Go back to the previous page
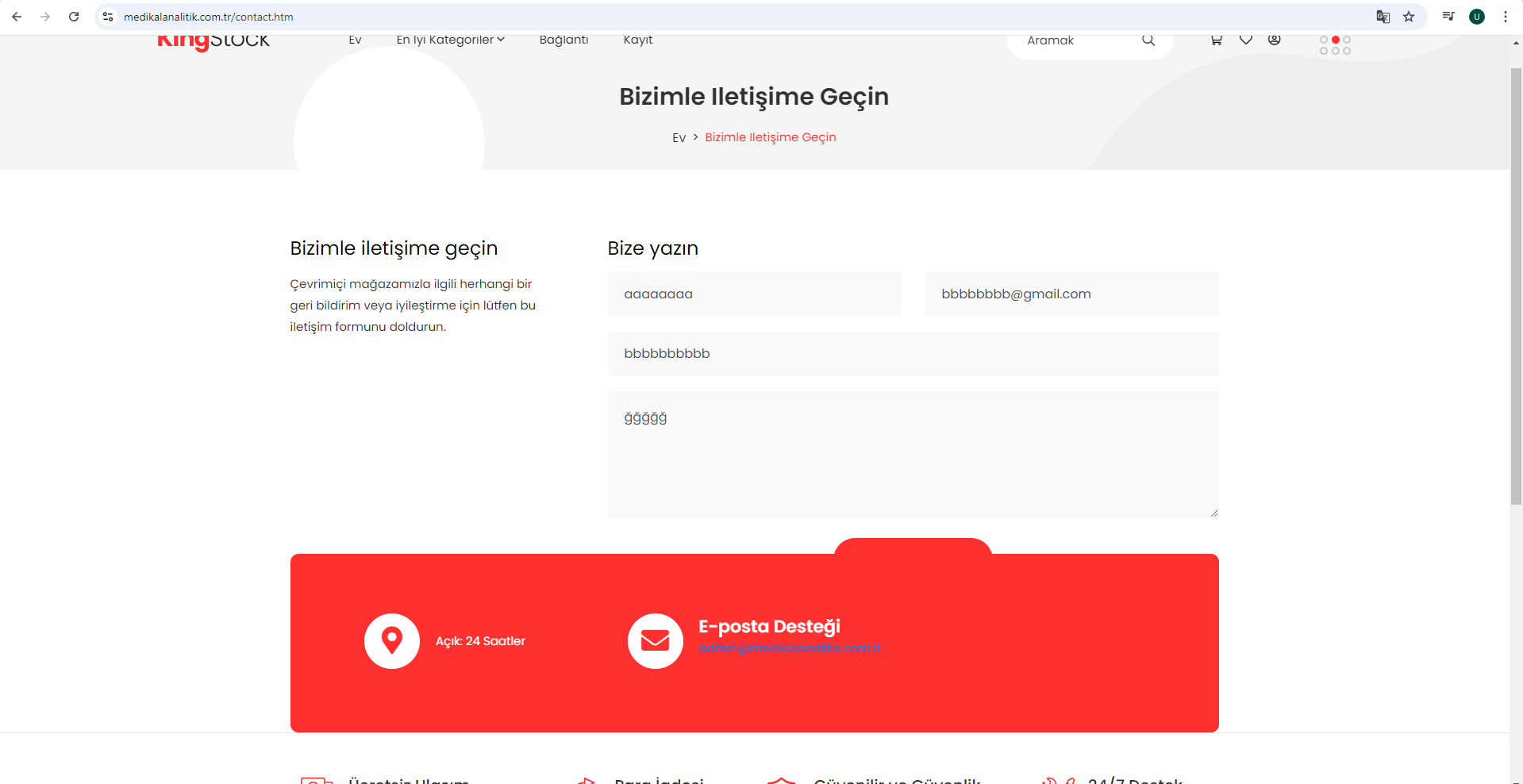The image size is (1523, 784). pos(17,17)
